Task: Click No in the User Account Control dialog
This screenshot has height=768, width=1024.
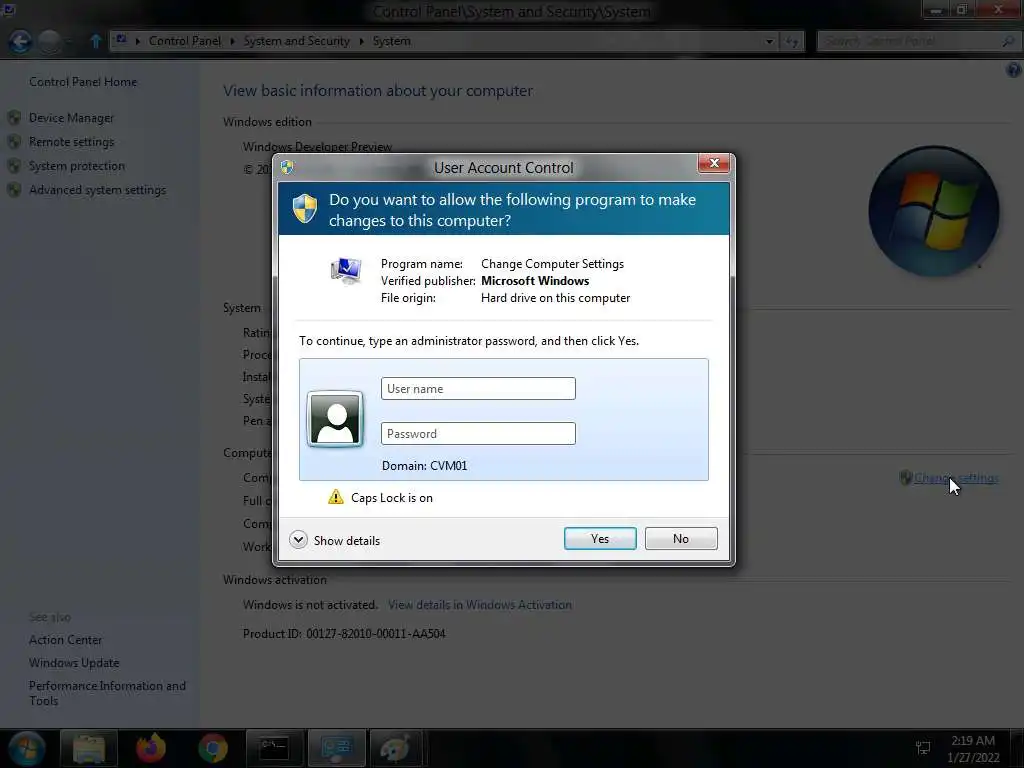Action: (x=680, y=539)
